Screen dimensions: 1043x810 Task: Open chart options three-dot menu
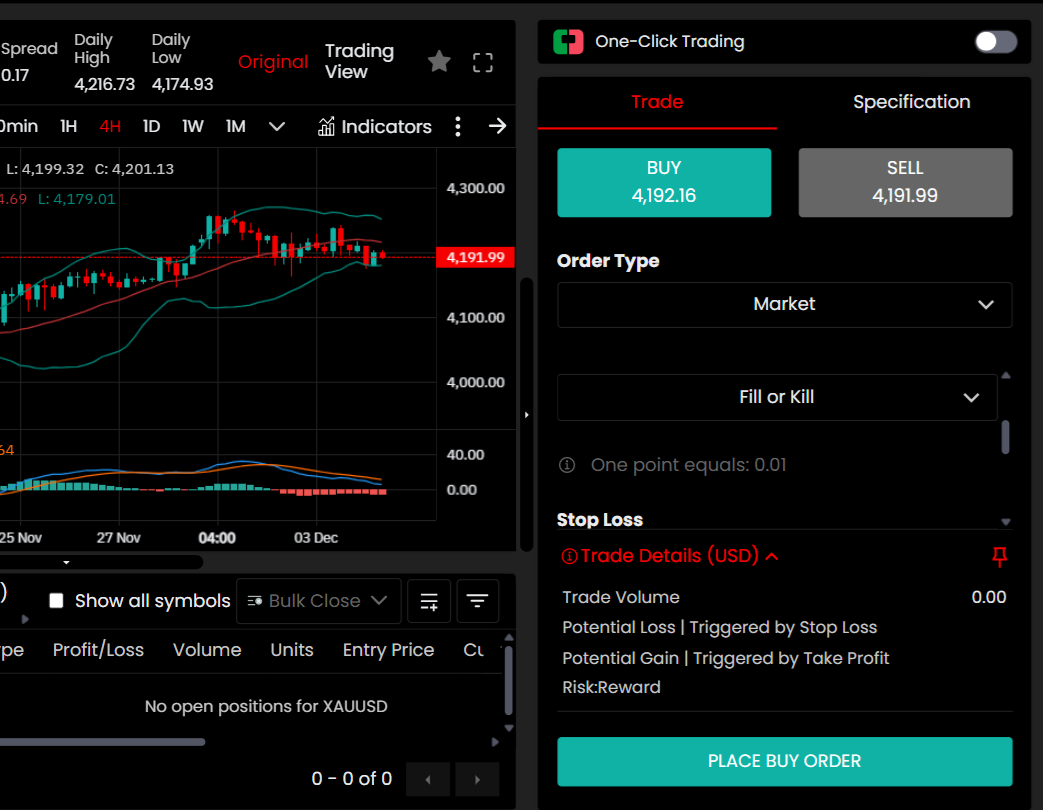pos(458,126)
